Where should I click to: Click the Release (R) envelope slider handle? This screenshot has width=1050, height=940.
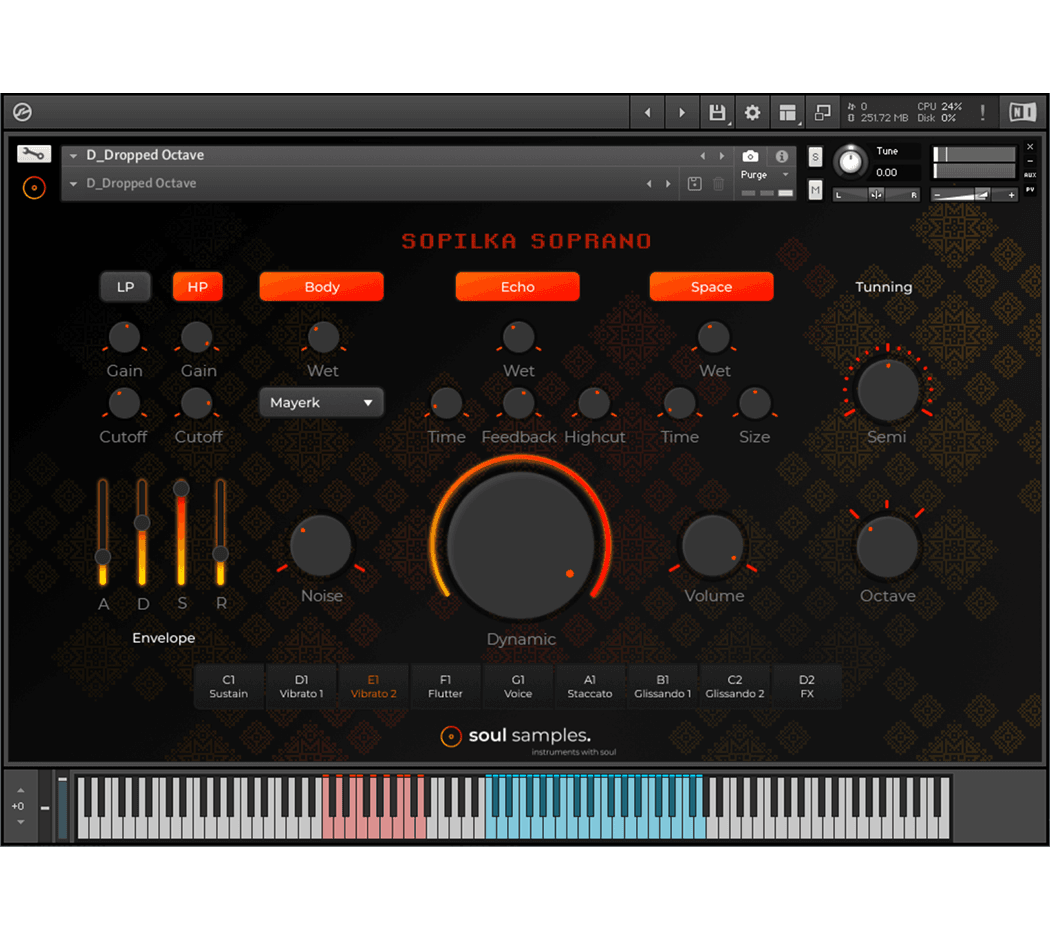(220, 554)
